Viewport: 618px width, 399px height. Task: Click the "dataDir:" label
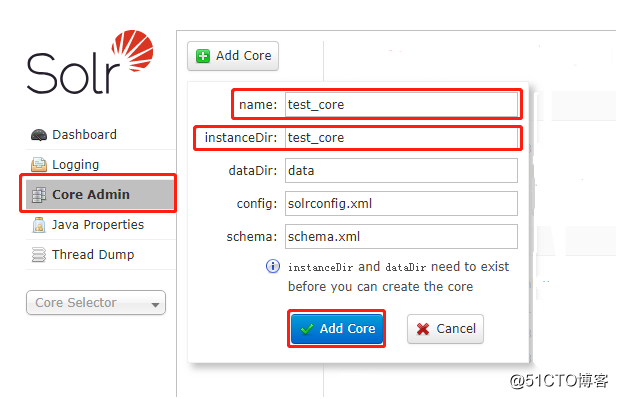tap(253, 171)
